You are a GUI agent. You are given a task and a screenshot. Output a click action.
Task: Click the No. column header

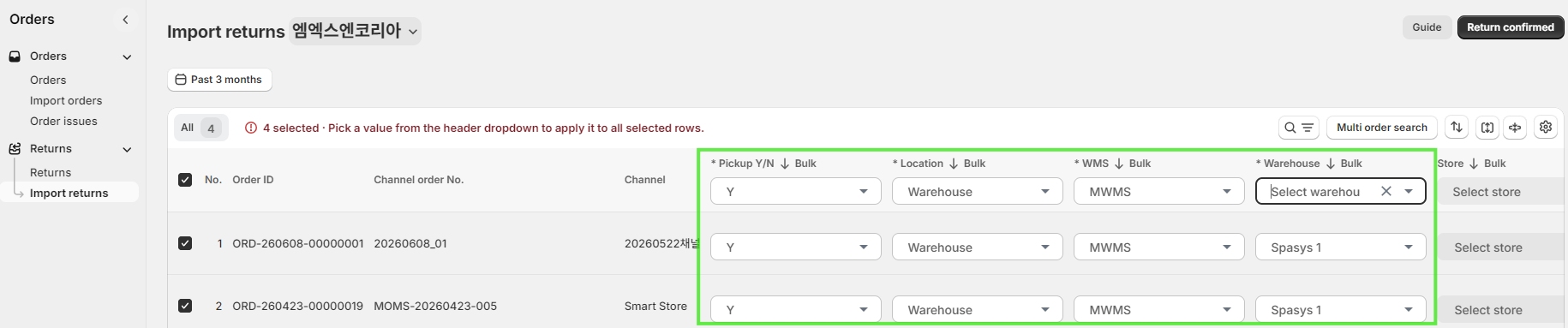tap(213, 180)
